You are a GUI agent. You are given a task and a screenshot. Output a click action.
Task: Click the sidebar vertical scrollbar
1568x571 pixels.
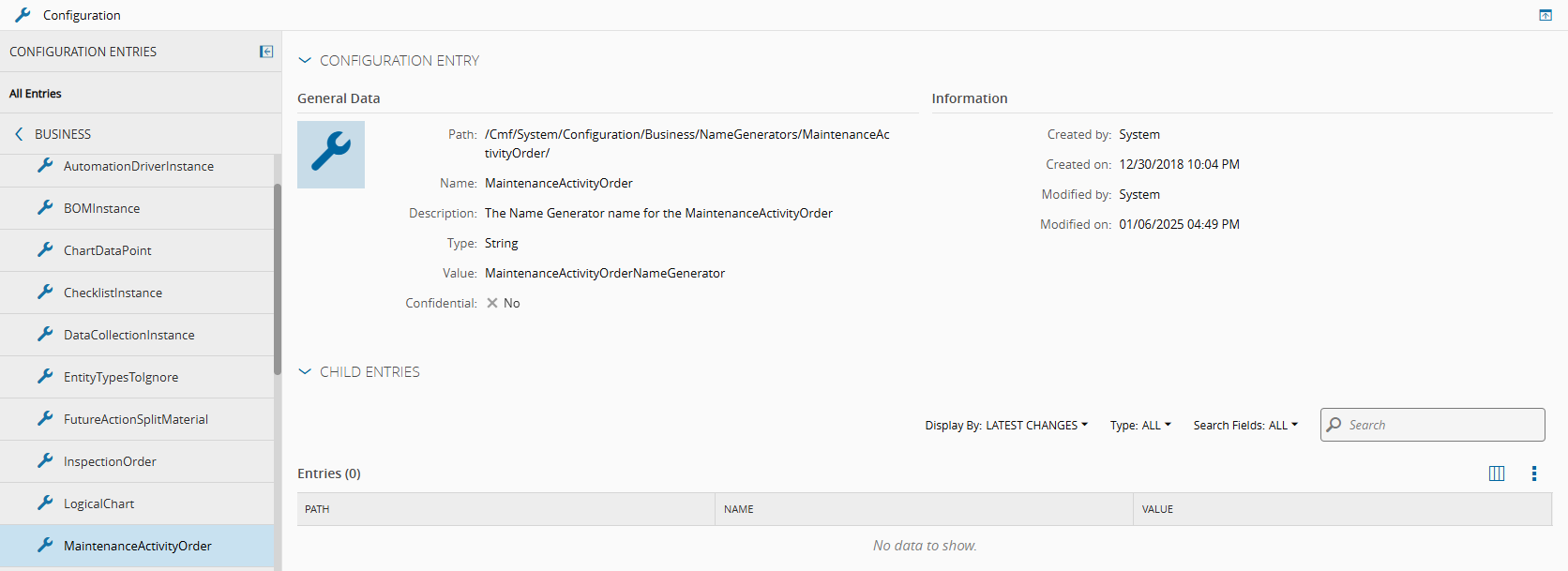click(x=278, y=279)
